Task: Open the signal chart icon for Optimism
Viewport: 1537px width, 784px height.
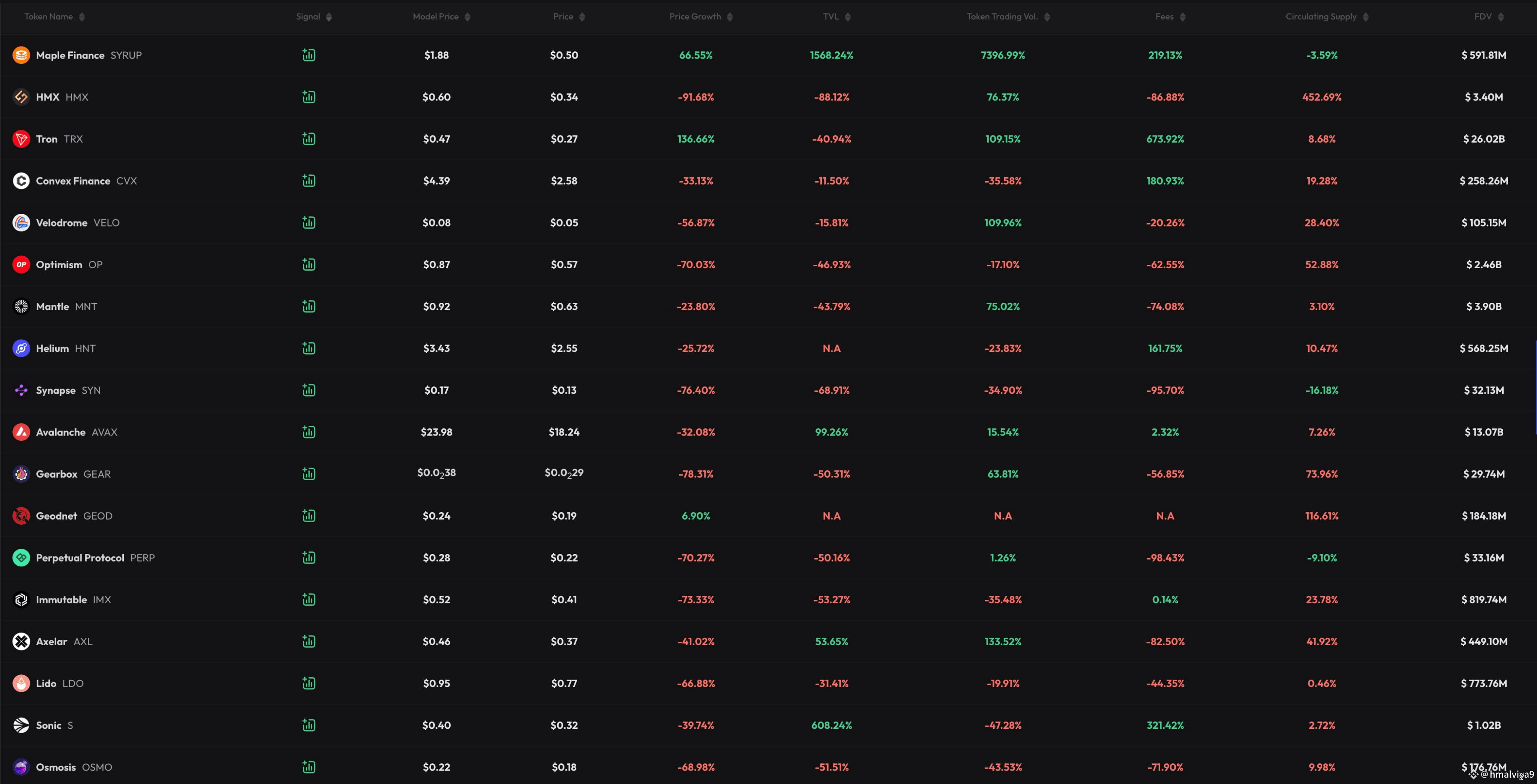Action: tap(308, 264)
